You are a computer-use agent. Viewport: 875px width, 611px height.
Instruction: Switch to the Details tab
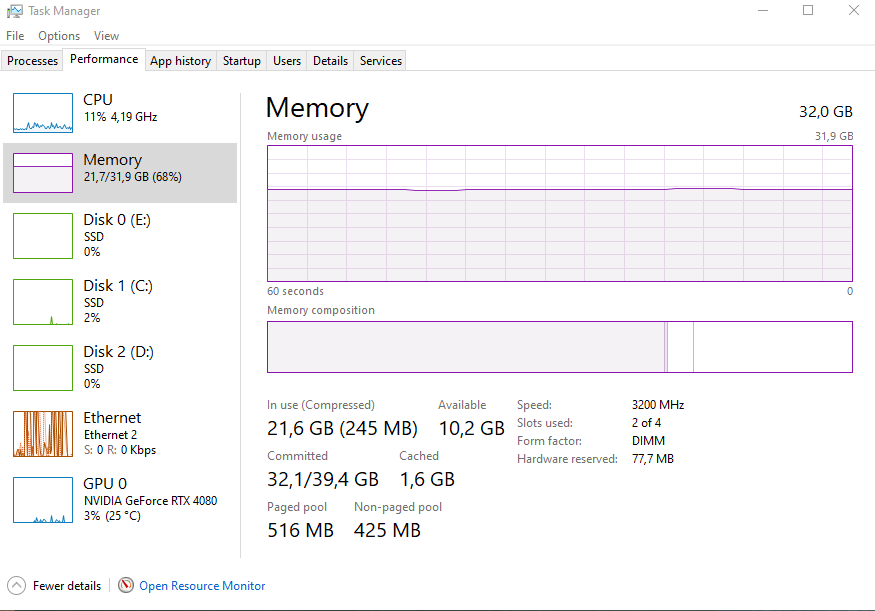[330, 61]
